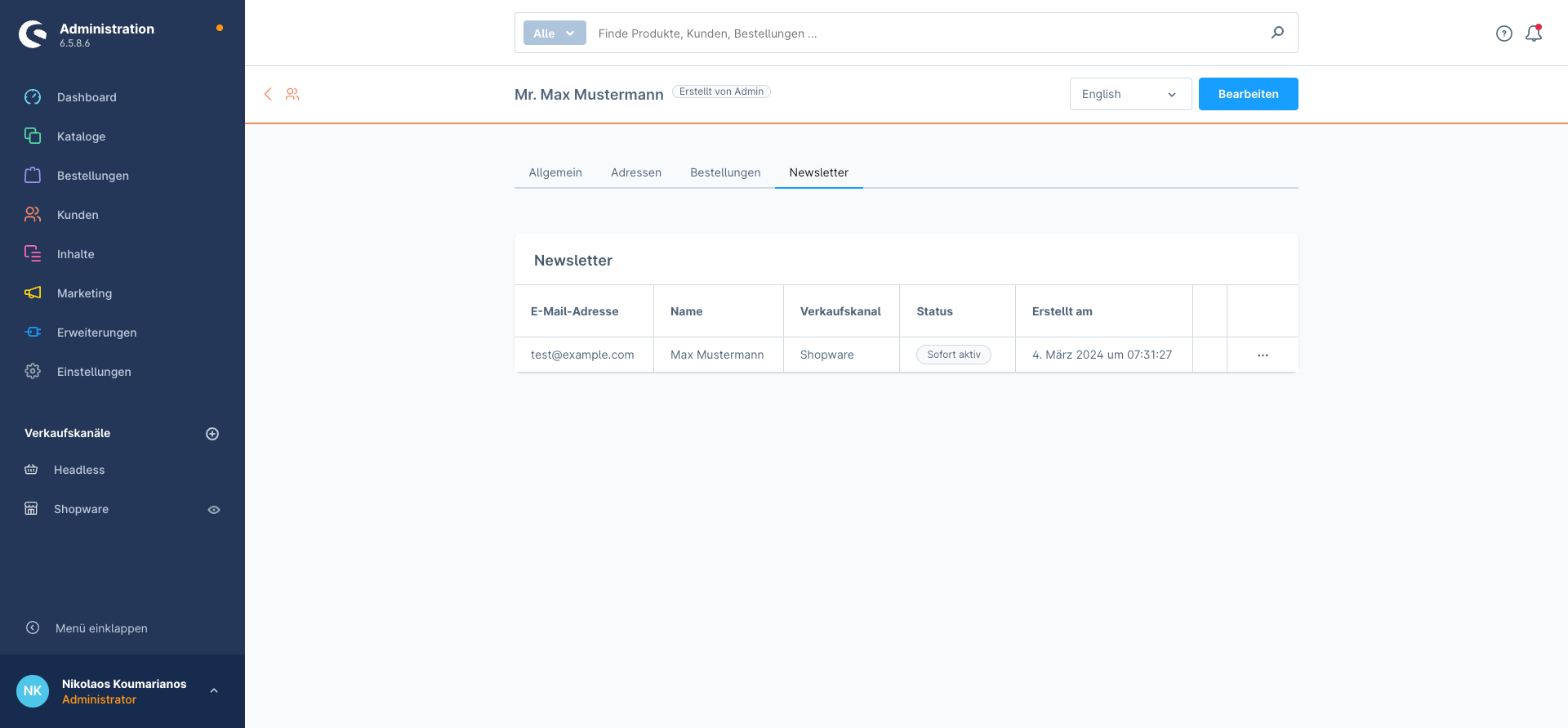The width and height of the screenshot is (1568, 728).
Task: Open the English language dropdown
Action: [1130, 94]
